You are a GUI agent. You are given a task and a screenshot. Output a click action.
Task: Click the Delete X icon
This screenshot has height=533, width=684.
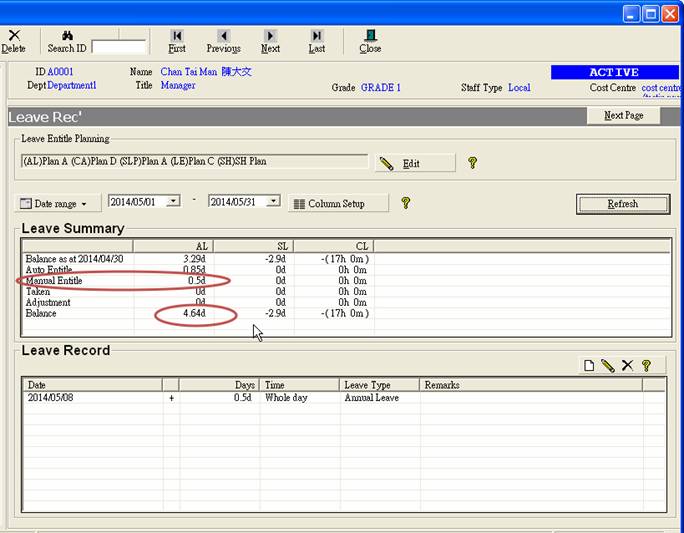pyautogui.click(x=14, y=35)
